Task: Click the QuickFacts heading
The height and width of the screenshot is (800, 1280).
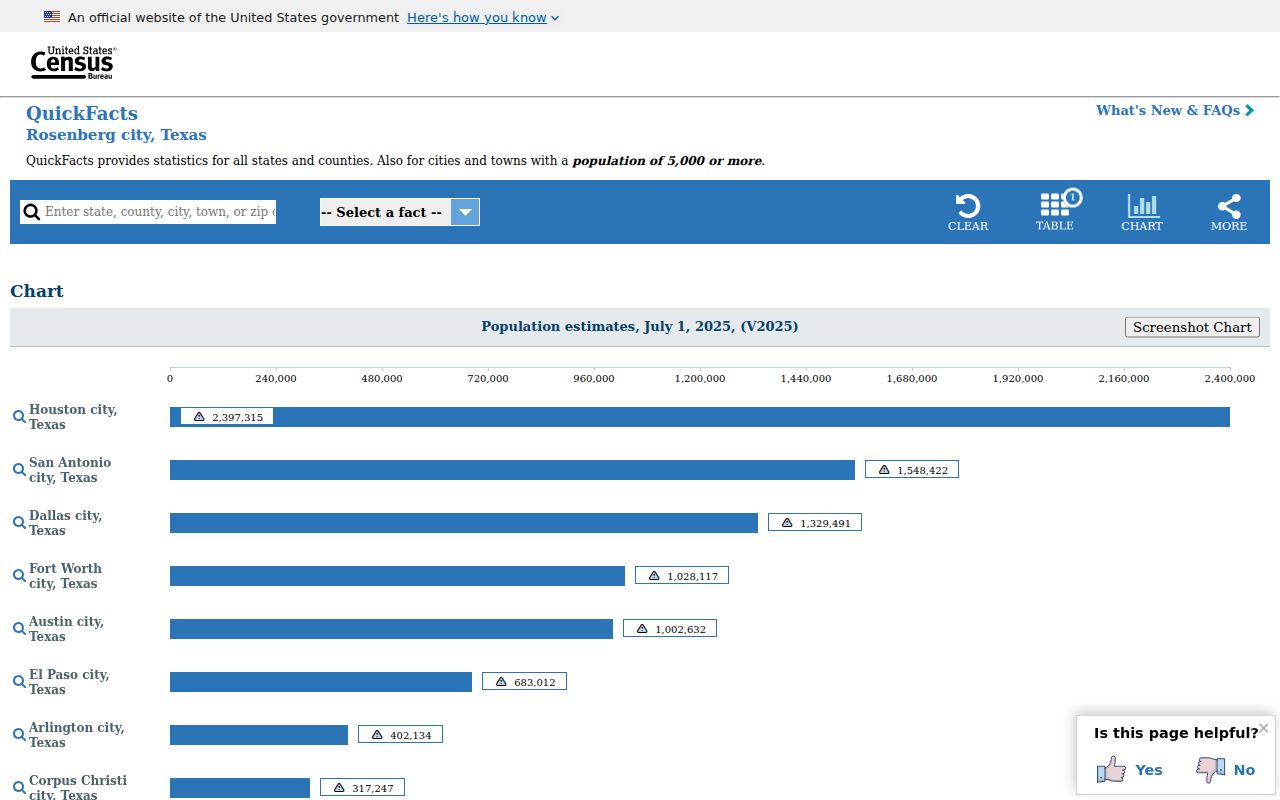Action: click(82, 113)
